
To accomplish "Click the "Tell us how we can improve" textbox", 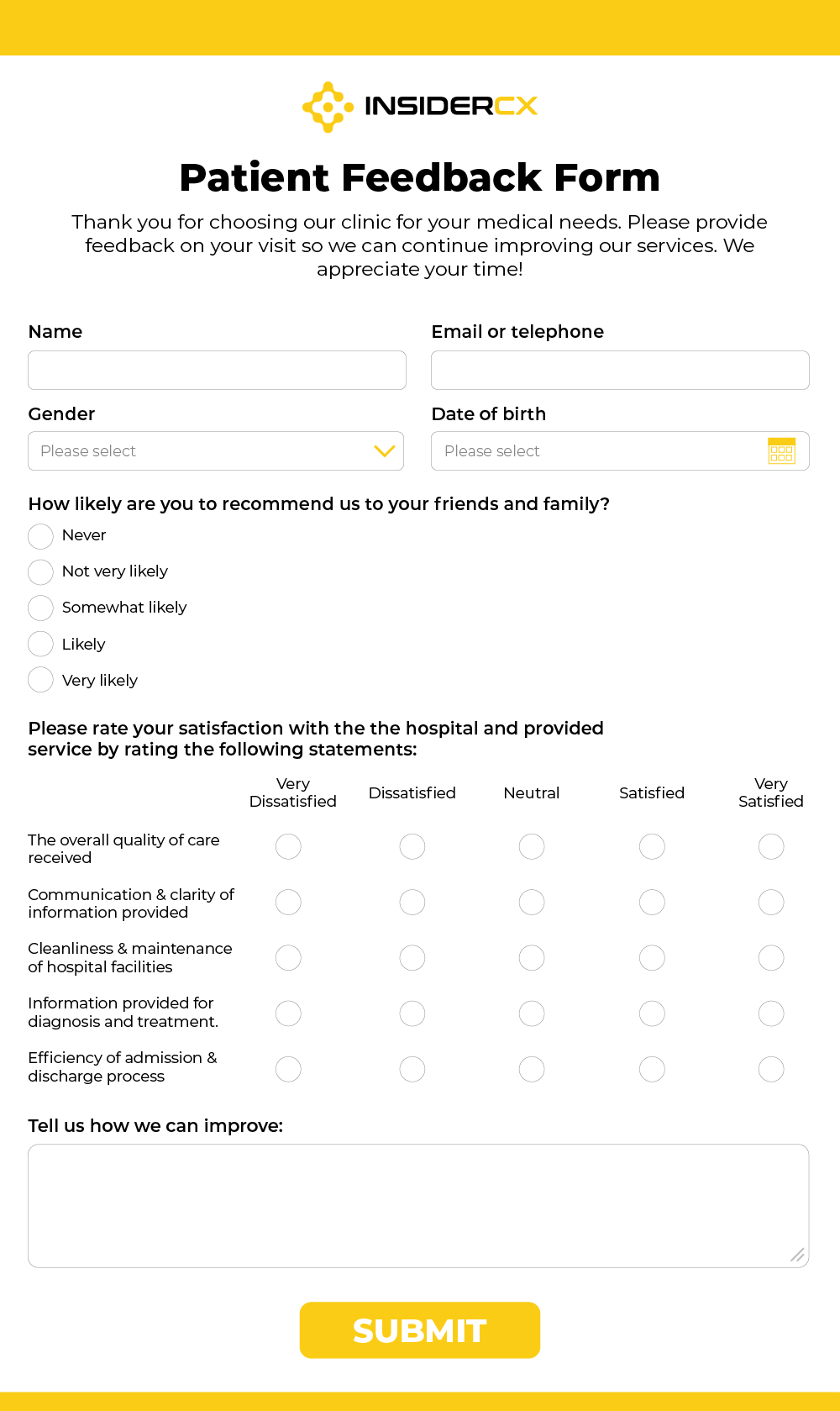I will pyautogui.click(x=418, y=1205).
